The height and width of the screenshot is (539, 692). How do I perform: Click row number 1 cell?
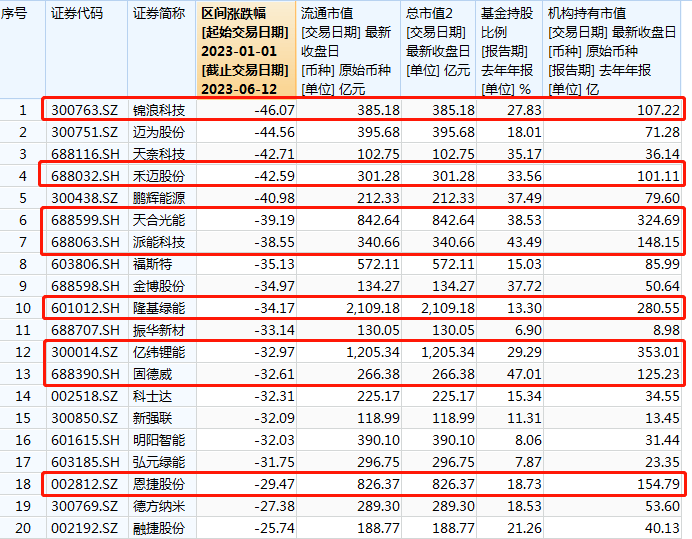click(23, 110)
